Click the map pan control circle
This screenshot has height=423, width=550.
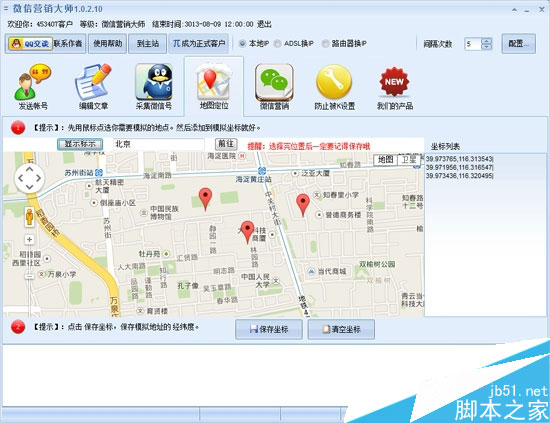coord(29,178)
